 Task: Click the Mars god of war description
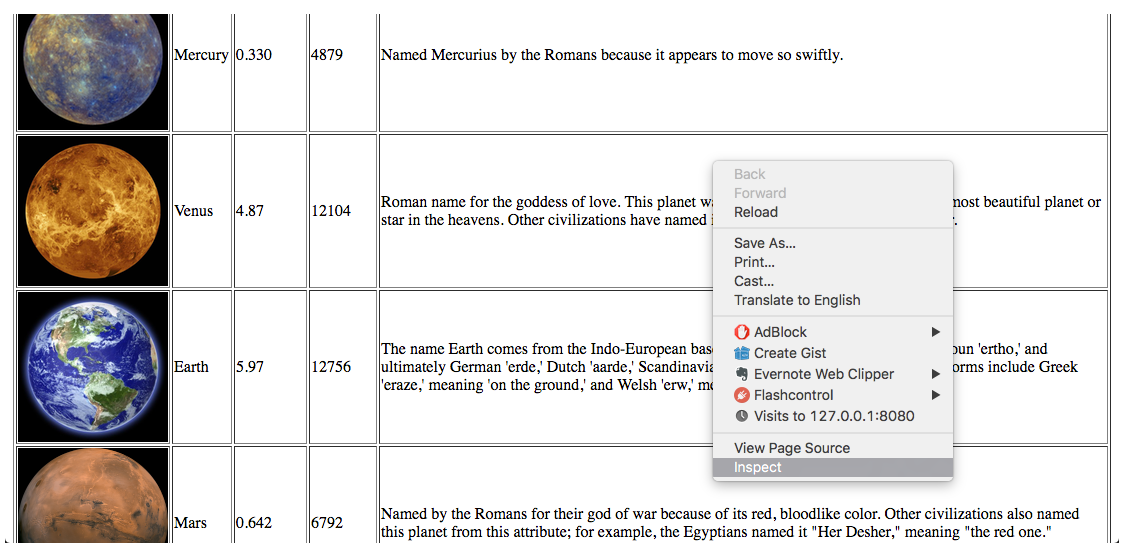pyautogui.click(x=730, y=523)
